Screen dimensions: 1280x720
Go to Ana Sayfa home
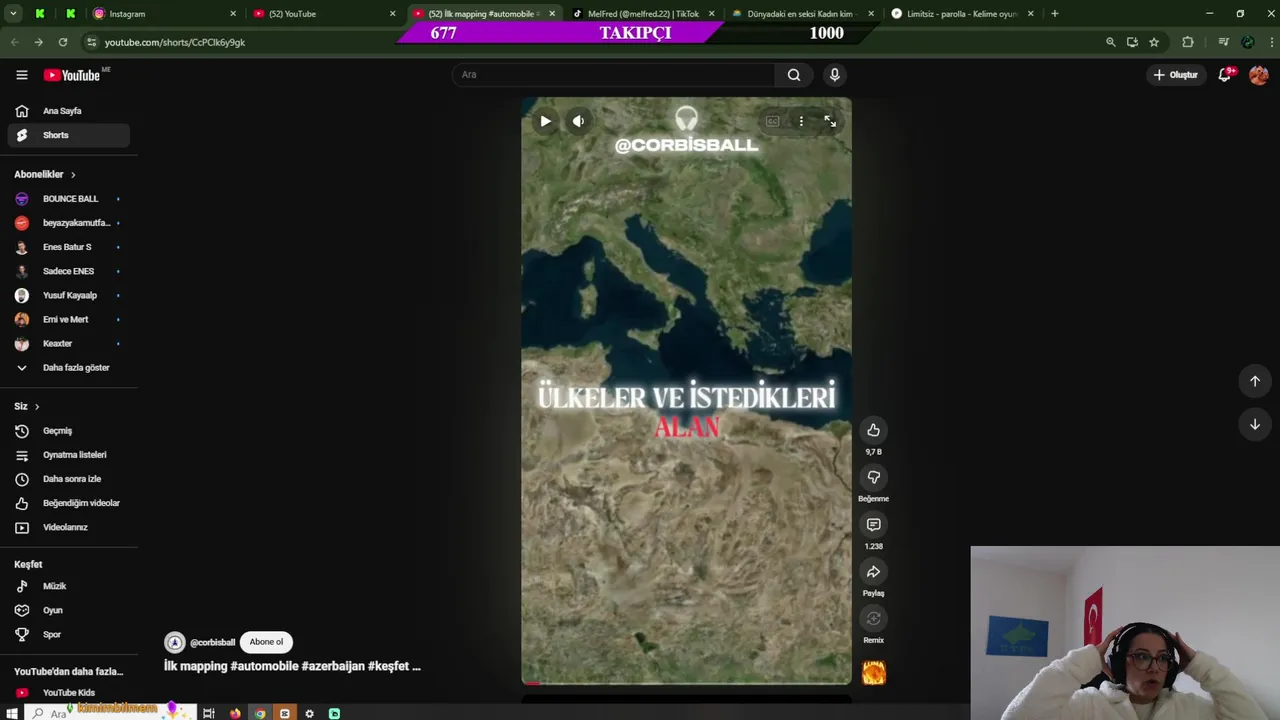tap(69, 111)
